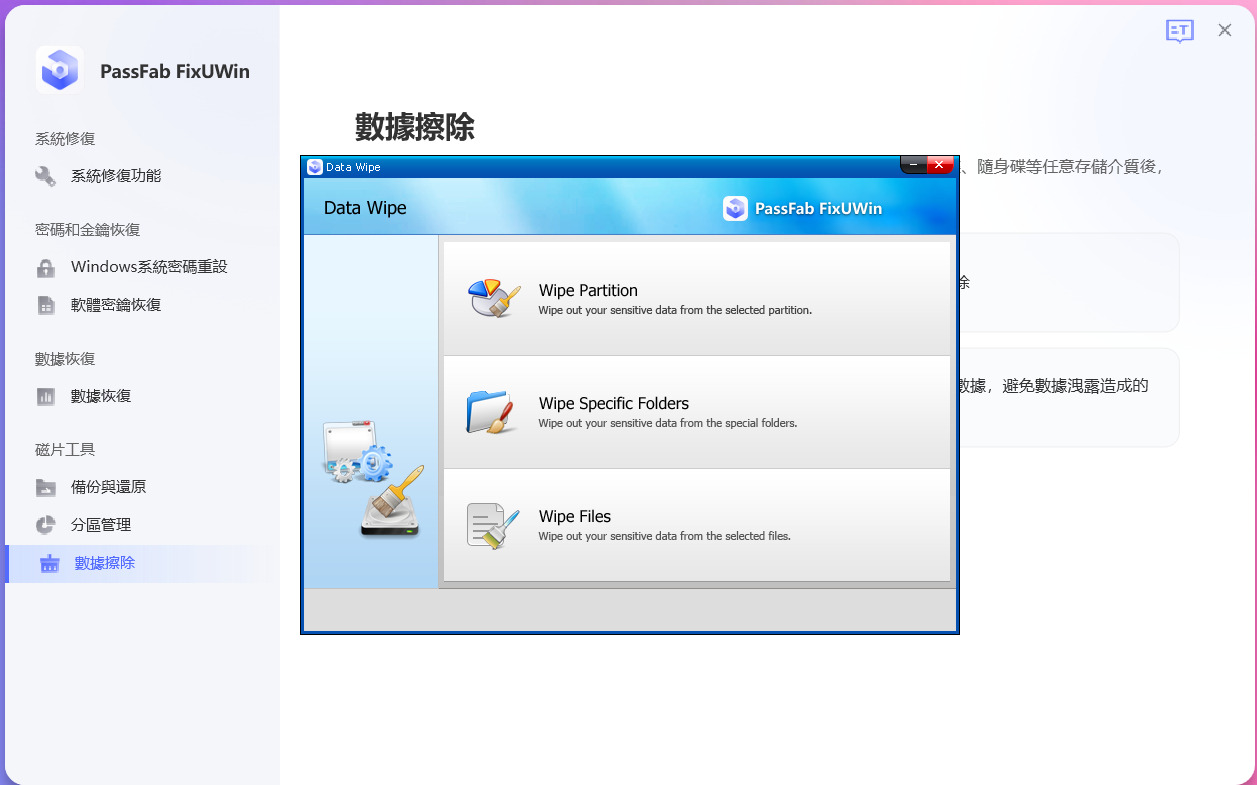Select the Wipe Partition title text
1257x785 pixels.
coord(588,291)
